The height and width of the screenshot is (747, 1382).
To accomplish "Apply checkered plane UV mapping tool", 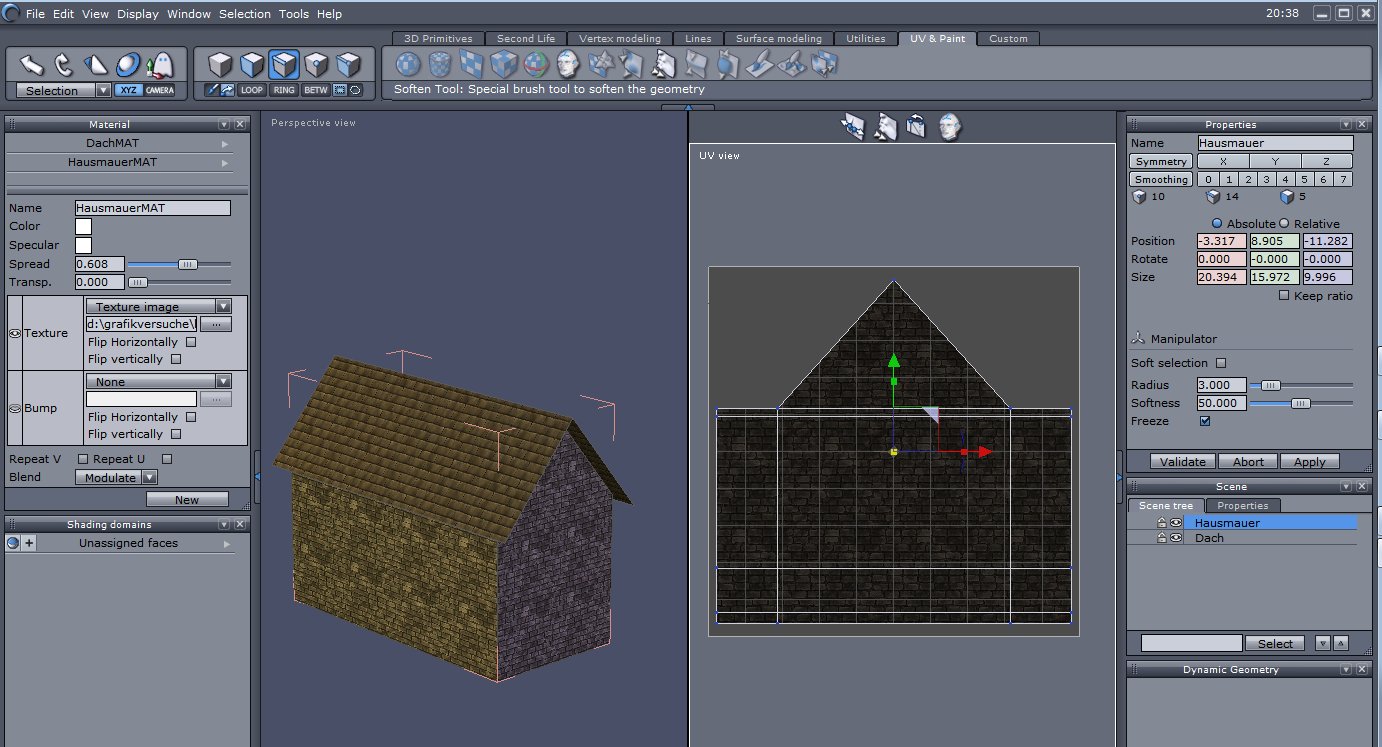I will pos(471,65).
